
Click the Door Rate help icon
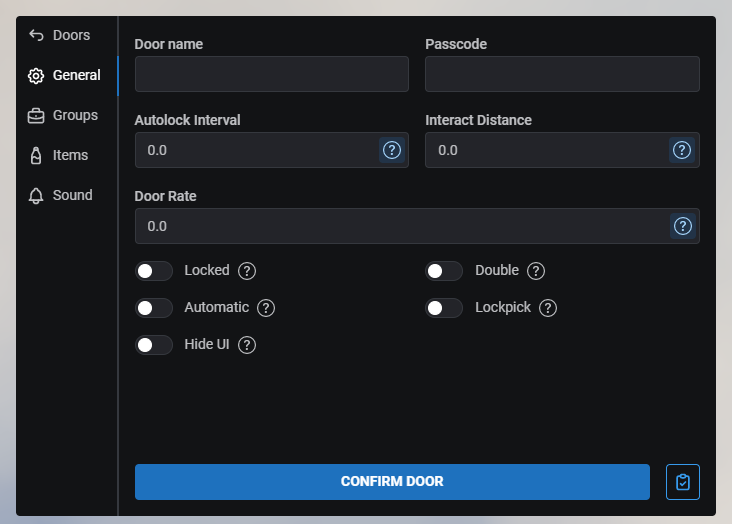point(682,226)
